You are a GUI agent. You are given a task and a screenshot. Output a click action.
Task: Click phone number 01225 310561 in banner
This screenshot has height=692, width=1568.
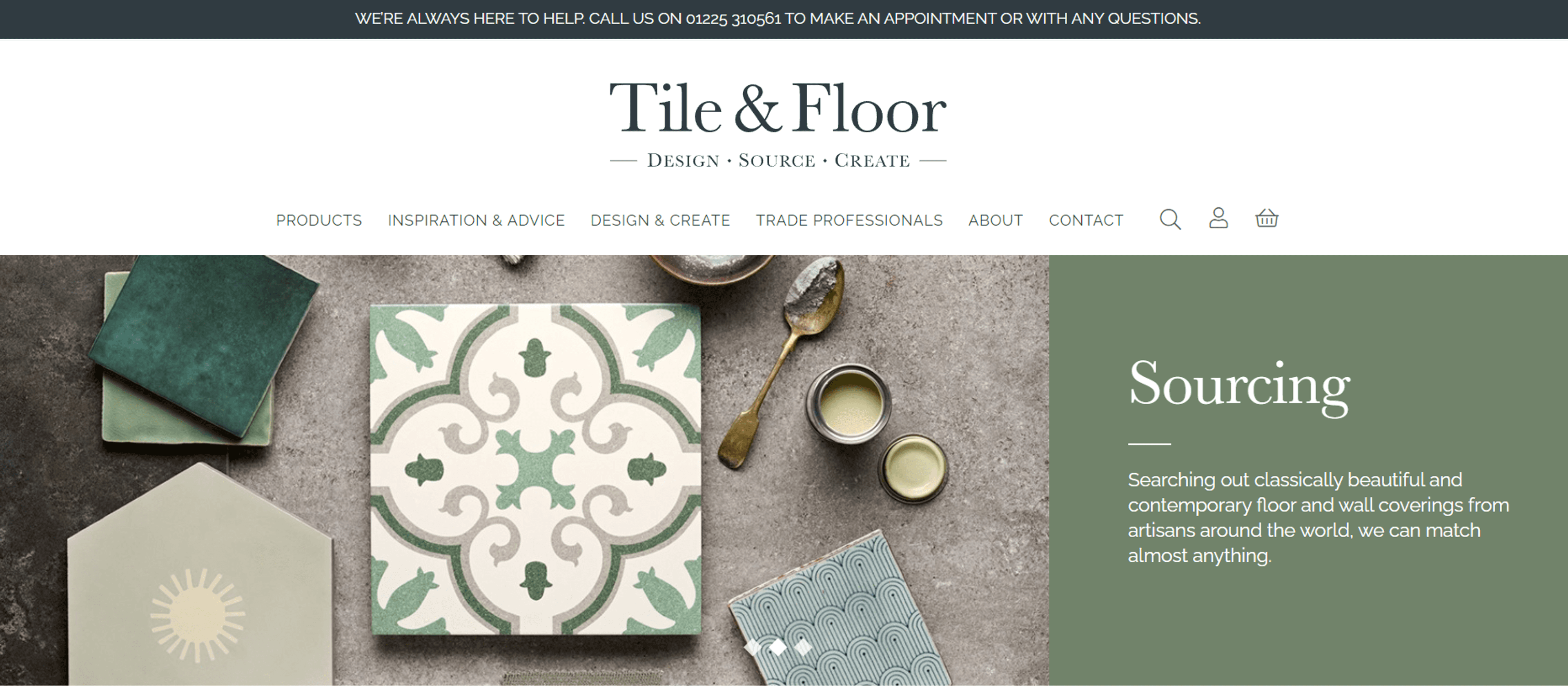coord(733,19)
